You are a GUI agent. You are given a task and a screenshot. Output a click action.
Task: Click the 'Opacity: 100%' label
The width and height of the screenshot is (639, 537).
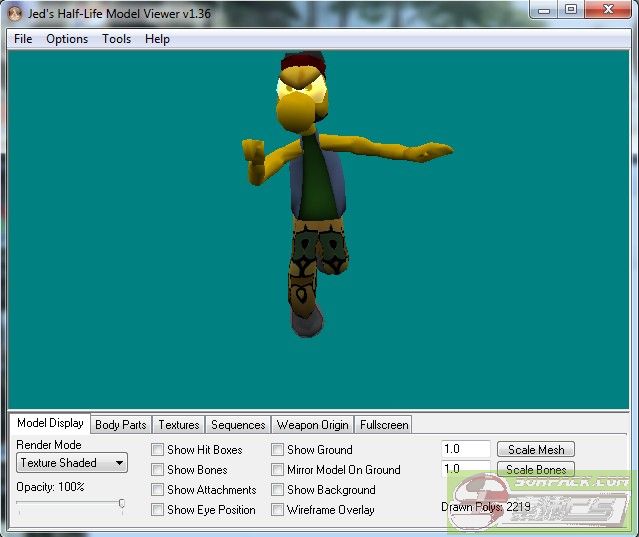pos(50,487)
